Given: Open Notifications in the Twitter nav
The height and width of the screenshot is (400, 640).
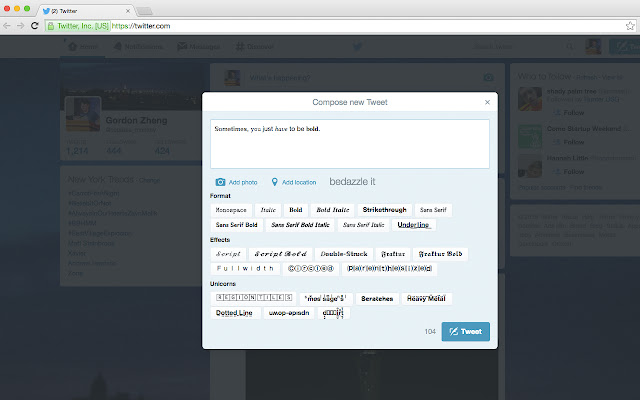Looking at the screenshot, I should (x=138, y=47).
